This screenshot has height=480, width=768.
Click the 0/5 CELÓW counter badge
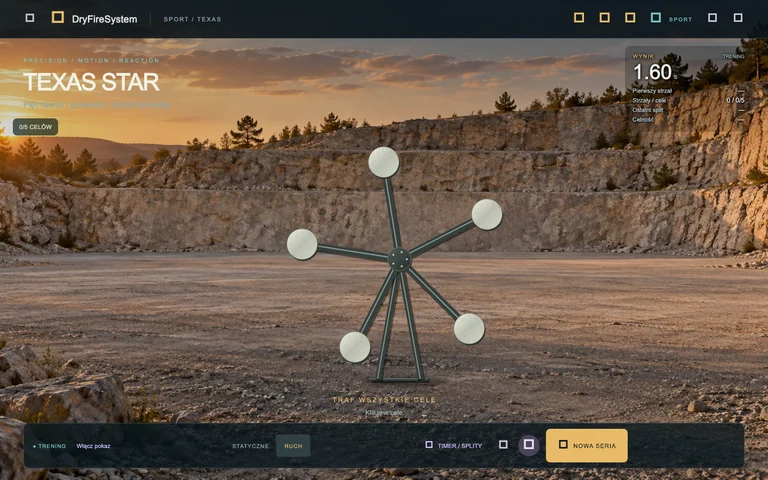35,127
